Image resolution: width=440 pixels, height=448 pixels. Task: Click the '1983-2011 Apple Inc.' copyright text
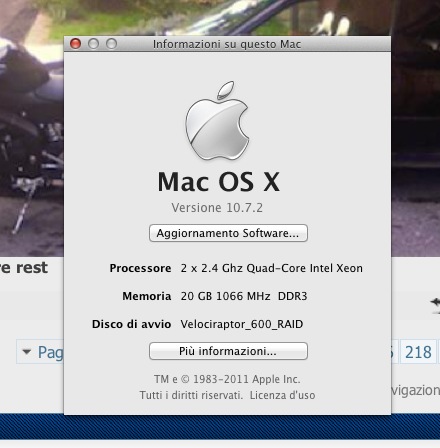(247, 379)
